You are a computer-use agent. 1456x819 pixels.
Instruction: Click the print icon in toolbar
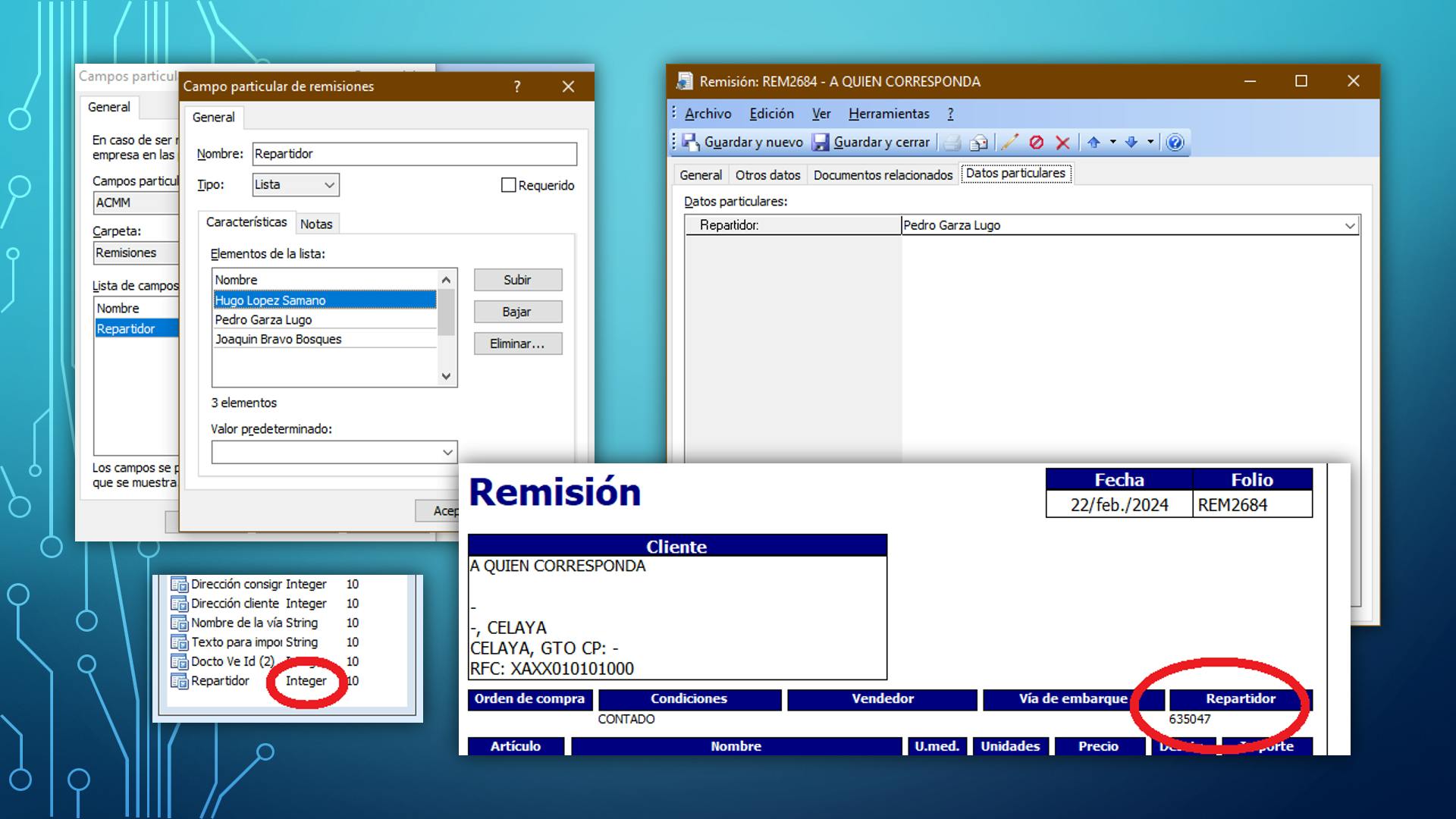[952, 142]
